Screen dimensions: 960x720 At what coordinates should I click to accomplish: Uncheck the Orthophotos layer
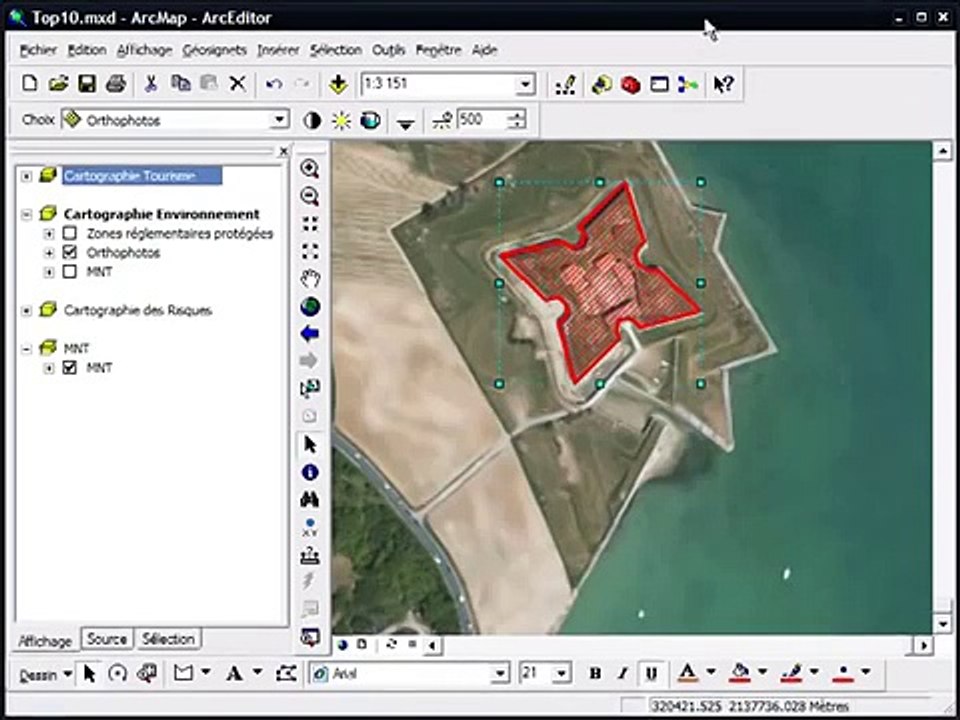coord(70,252)
